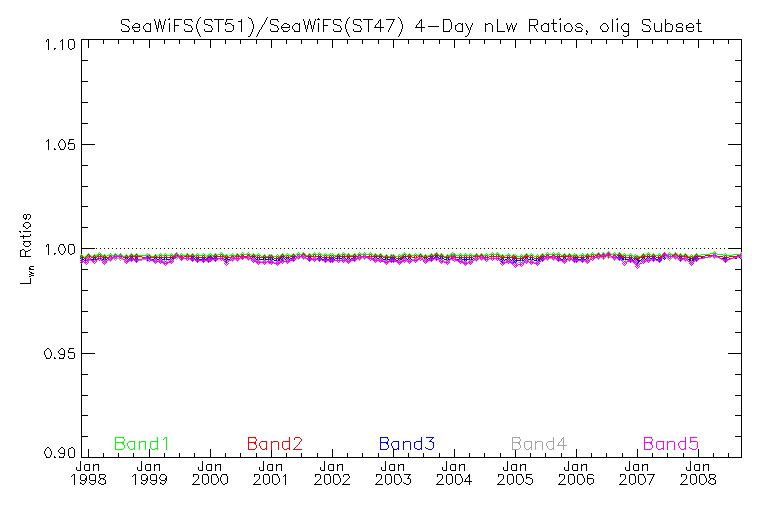768x512 pixels.
Task: Click the Jan 2008 x-axis label
Action: [698, 473]
